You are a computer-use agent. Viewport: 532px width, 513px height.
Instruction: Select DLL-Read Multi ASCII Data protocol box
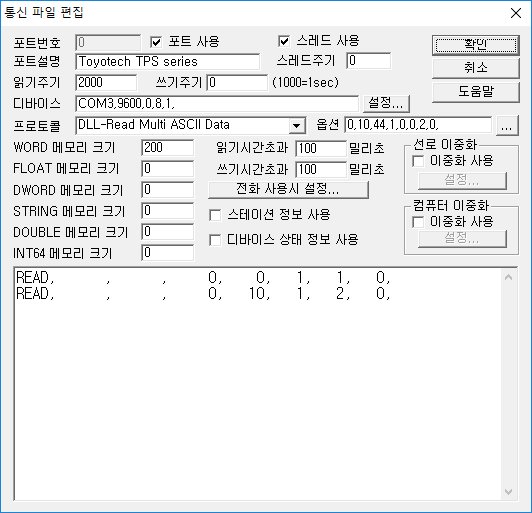point(191,126)
